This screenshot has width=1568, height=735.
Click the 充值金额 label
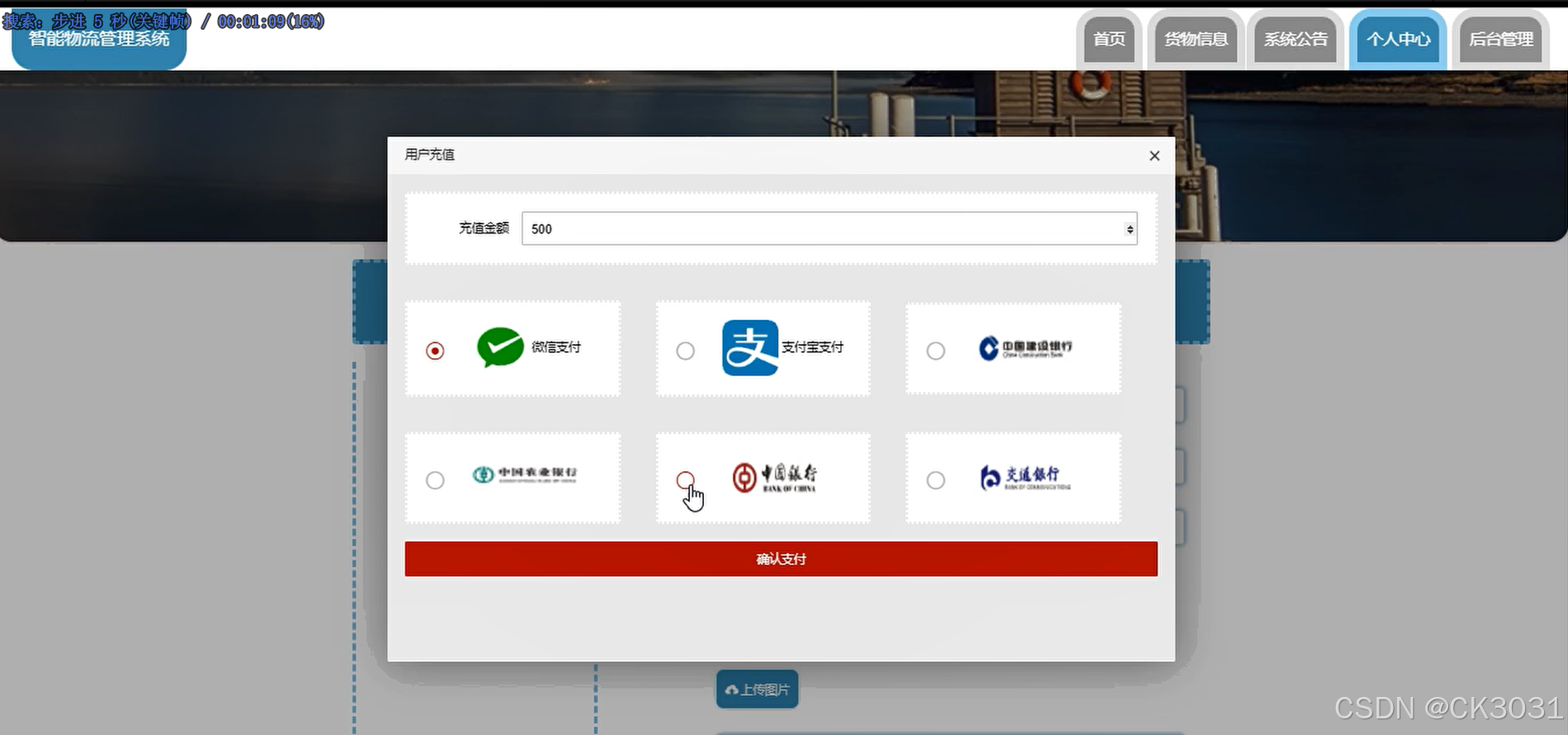coord(484,229)
